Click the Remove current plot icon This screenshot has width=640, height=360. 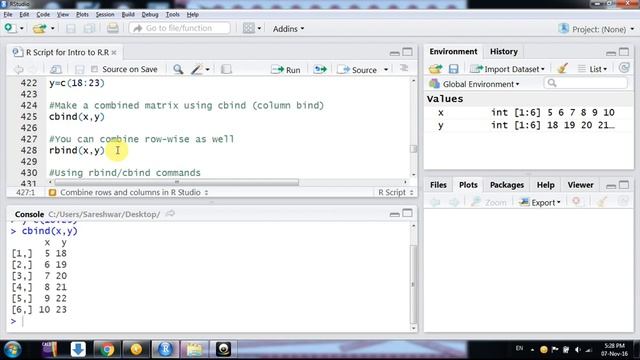(576, 201)
